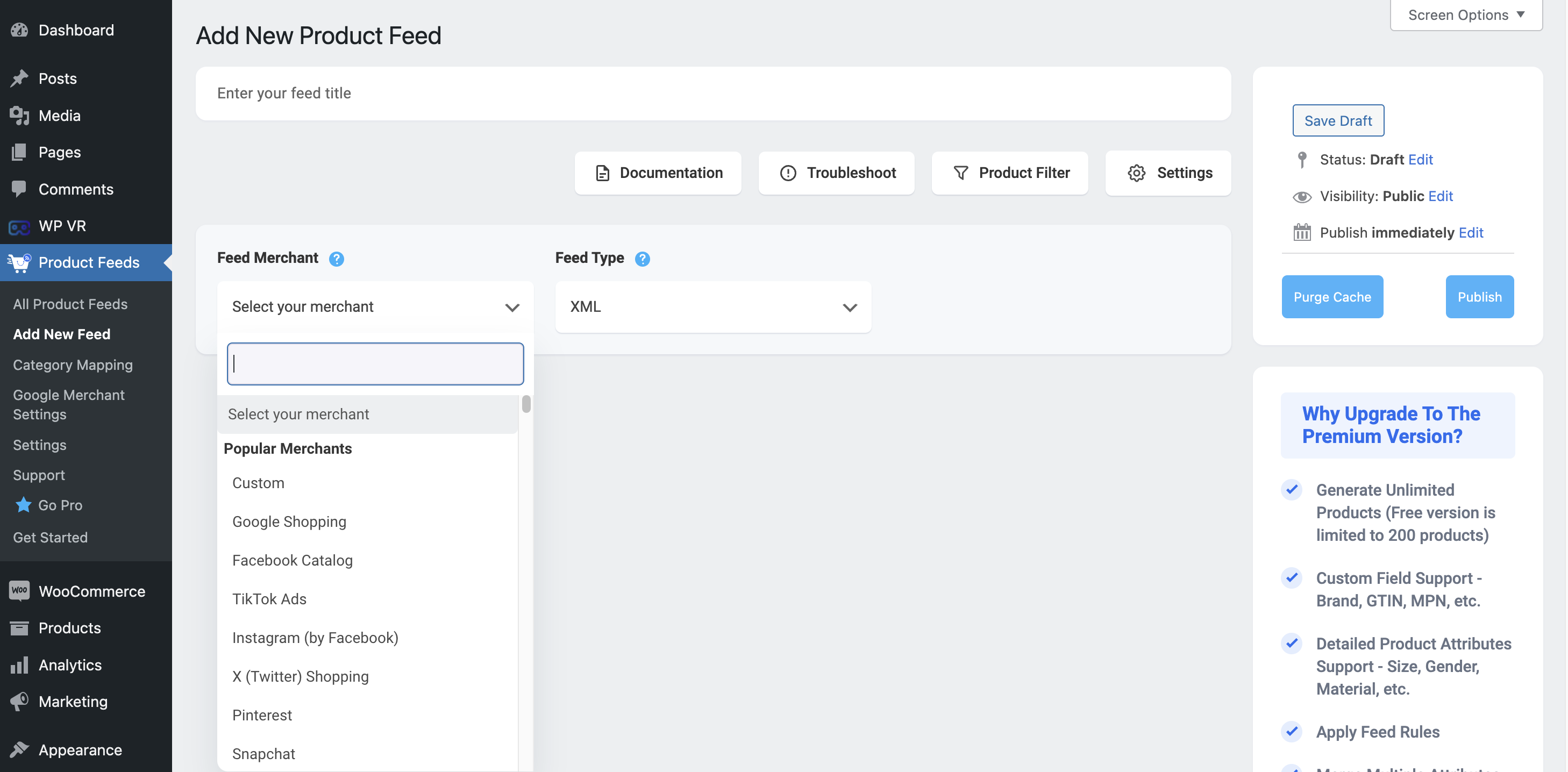Click the Media library icon

click(19, 116)
